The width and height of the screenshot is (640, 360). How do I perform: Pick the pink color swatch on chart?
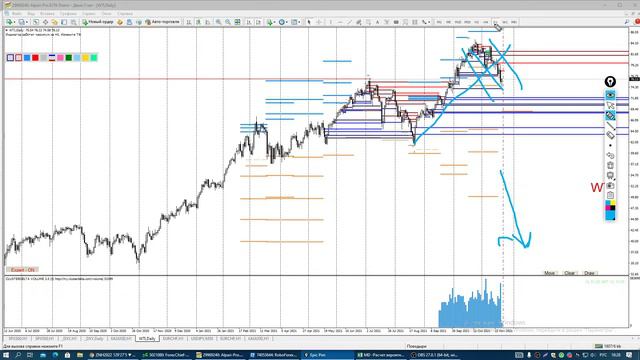tap(60, 58)
